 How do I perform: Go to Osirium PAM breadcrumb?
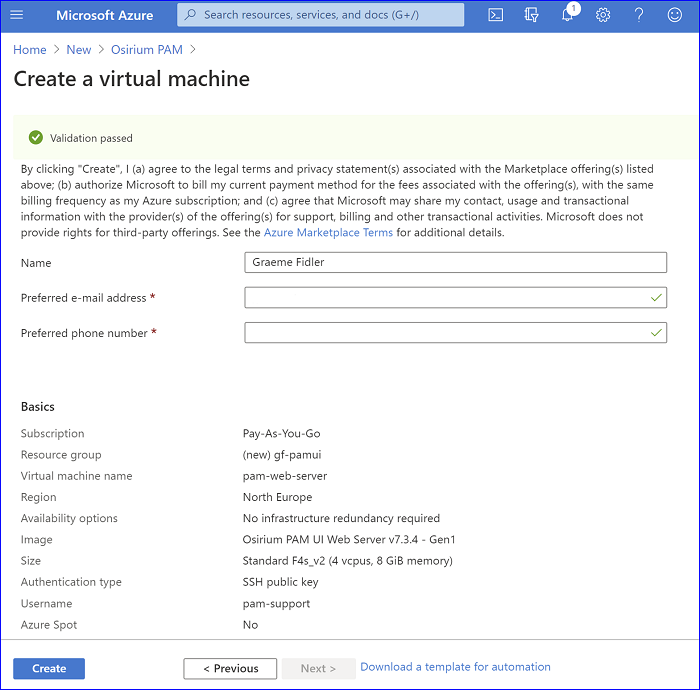147,50
